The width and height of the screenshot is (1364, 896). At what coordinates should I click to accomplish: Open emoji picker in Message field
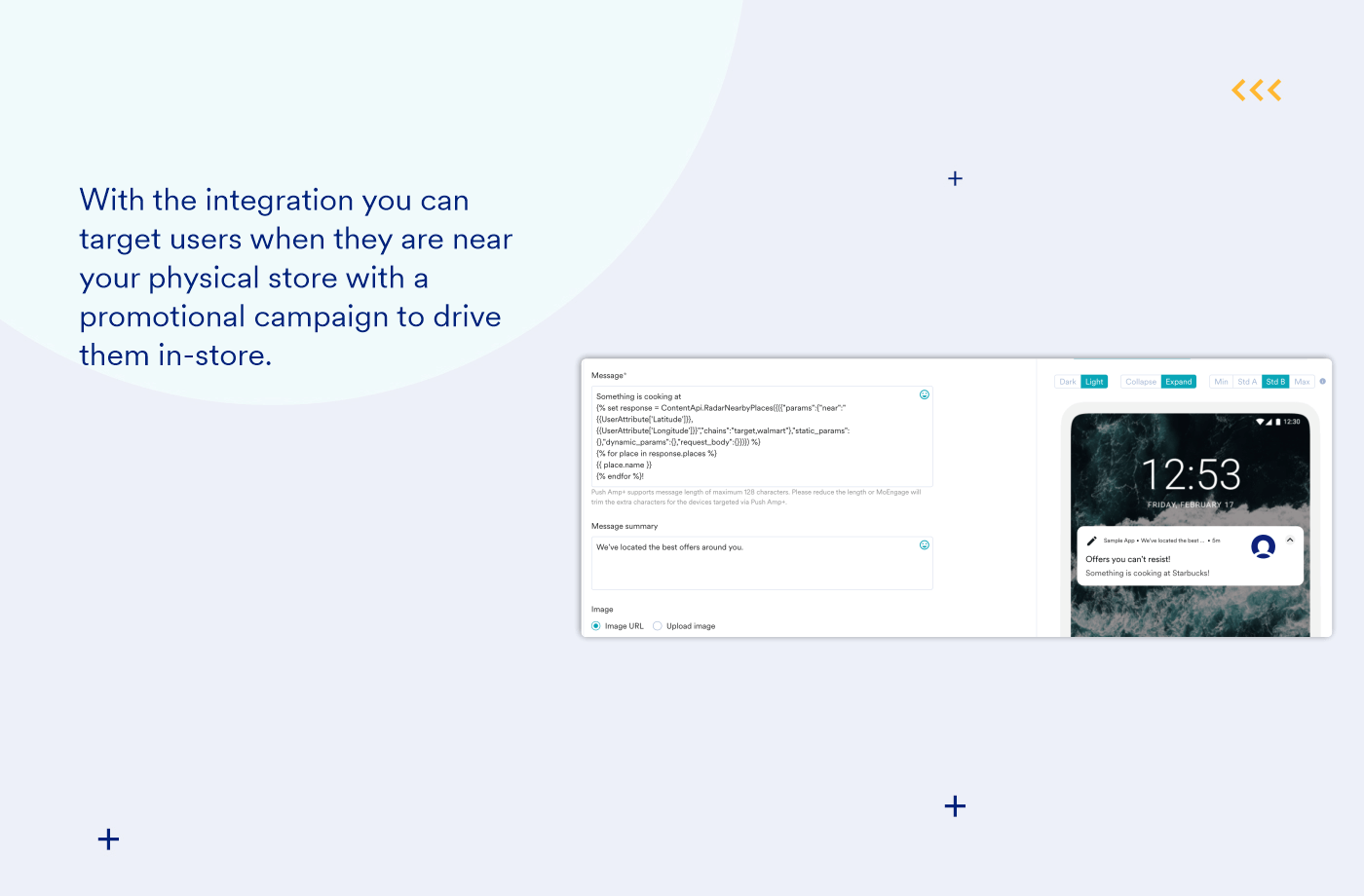(925, 394)
